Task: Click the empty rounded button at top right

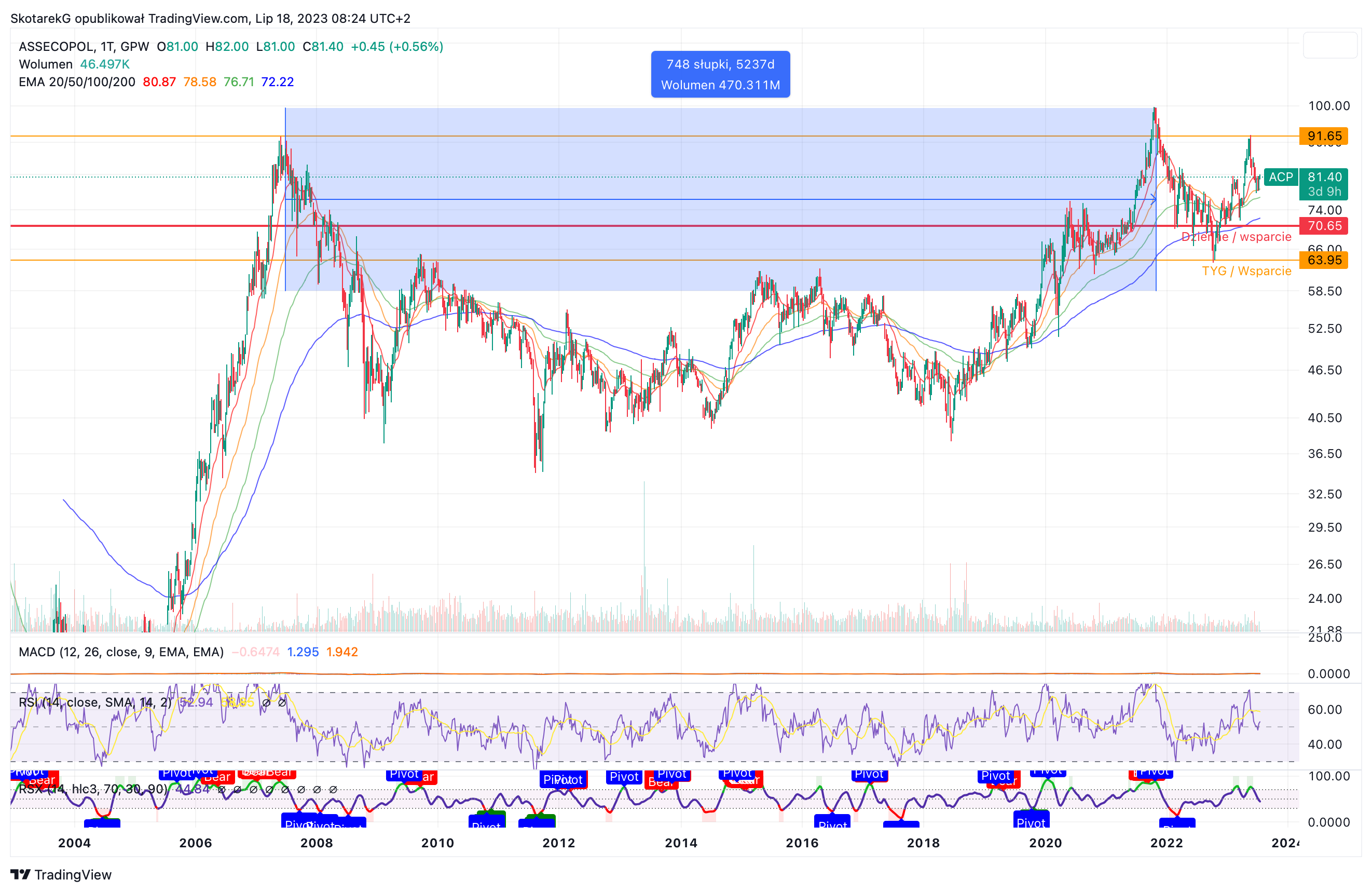Action: click(1330, 45)
